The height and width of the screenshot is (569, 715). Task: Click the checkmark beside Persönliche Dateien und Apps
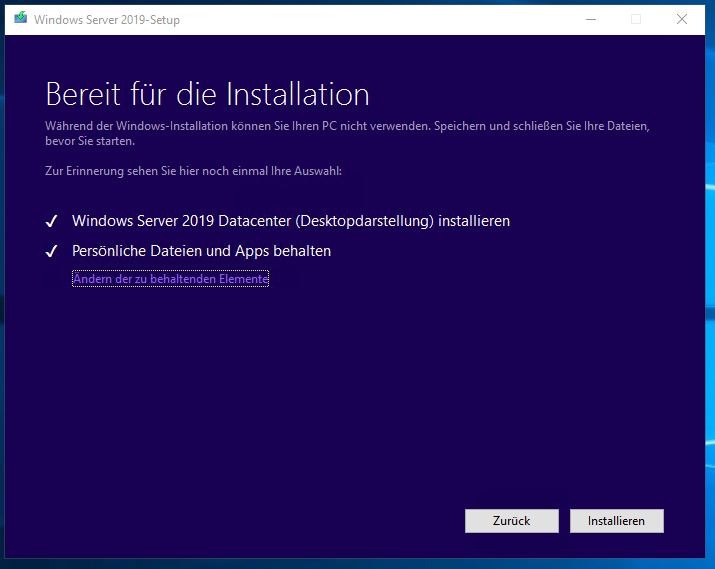tap(52, 251)
